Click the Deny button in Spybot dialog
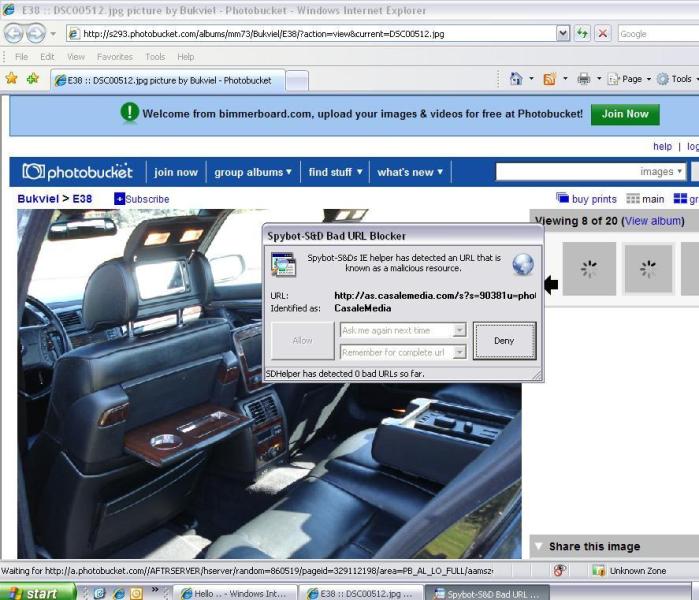The height and width of the screenshot is (600, 699). coord(504,341)
